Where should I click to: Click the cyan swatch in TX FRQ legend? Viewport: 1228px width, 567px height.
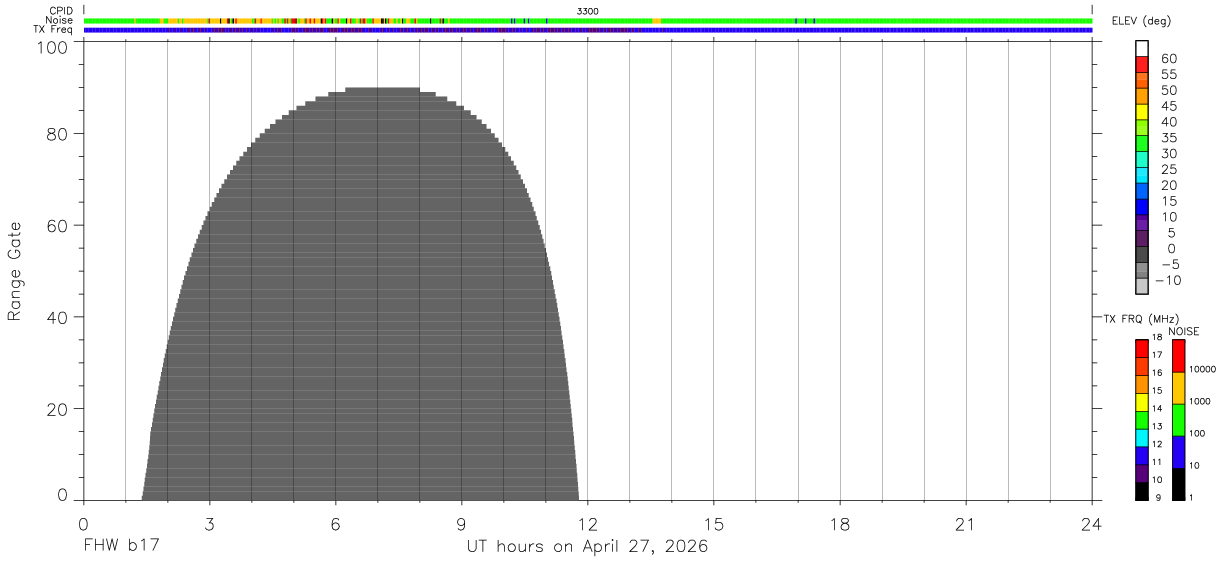(1142, 439)
